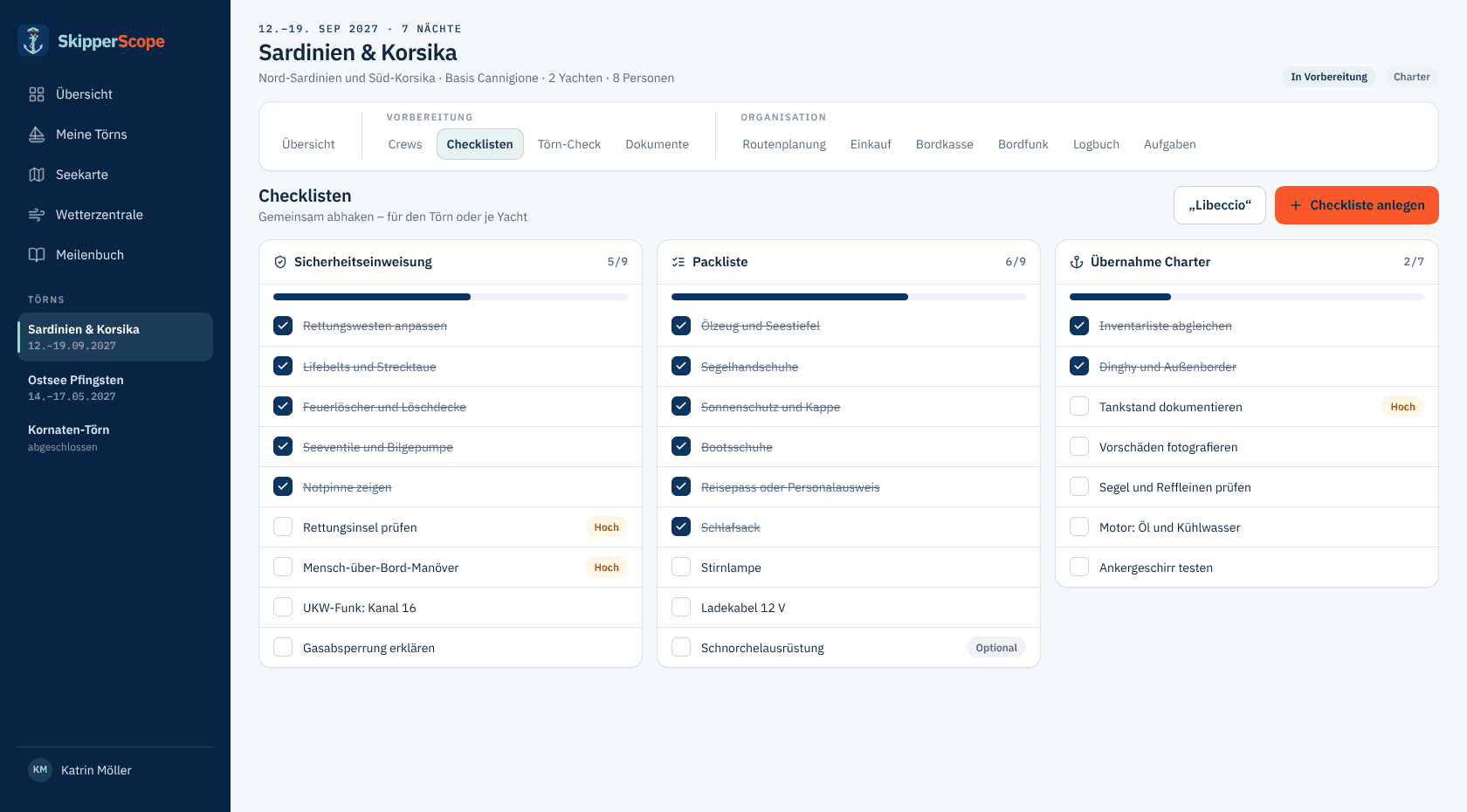The height and width of the screenshot is (812, 1467).
Task: Click the anchor icon of Übernahme Charter card
Action: click(1077, 262)
